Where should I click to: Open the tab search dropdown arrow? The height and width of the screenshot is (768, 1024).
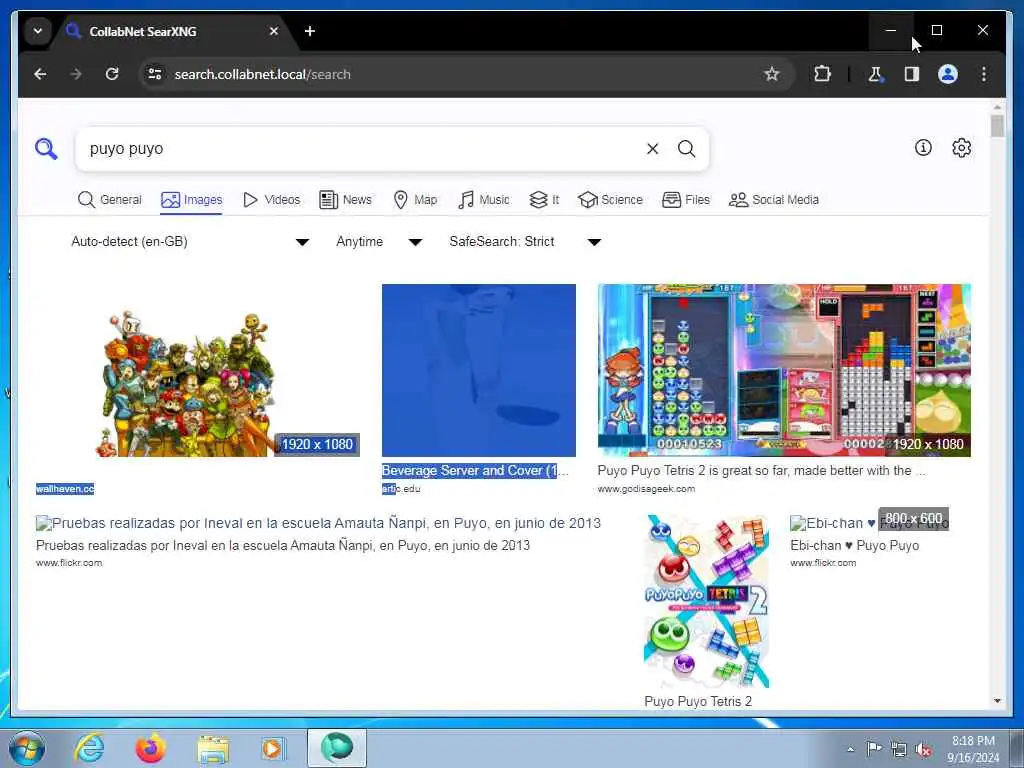coord(38,31)
